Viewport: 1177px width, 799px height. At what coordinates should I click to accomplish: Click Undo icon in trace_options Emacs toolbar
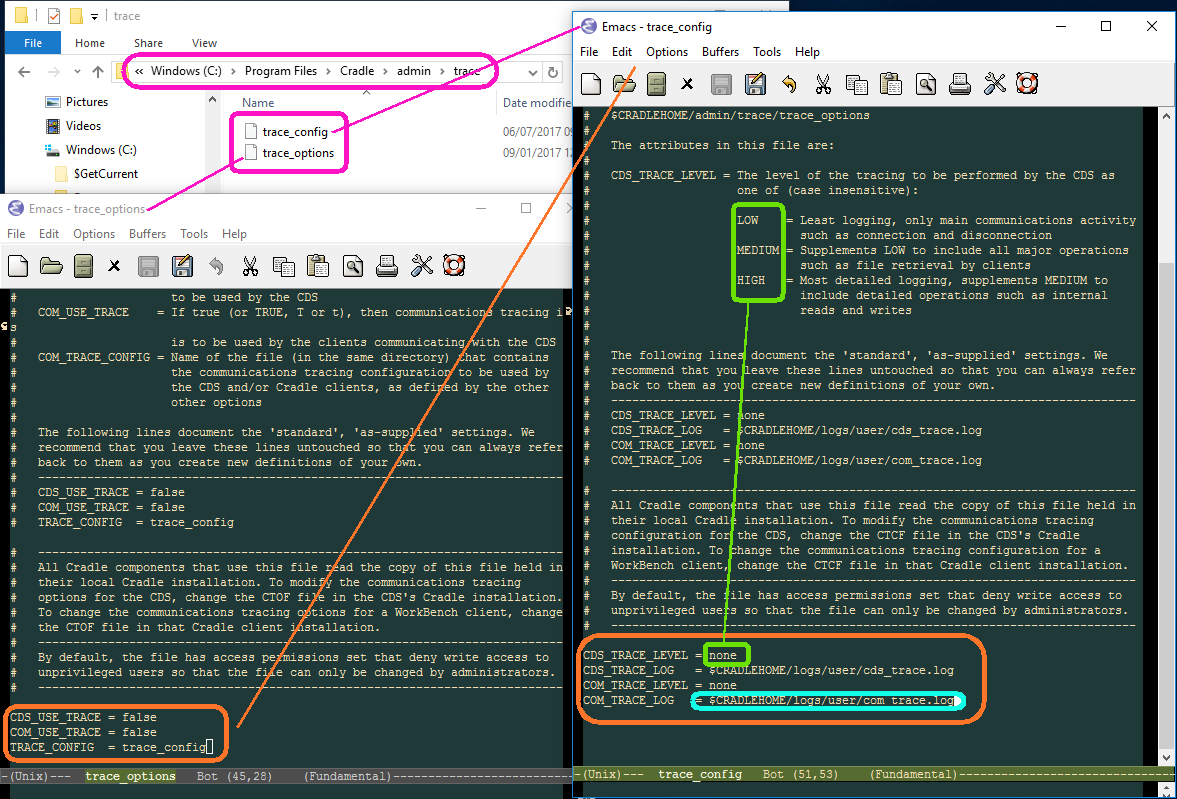tap(216, 266)
